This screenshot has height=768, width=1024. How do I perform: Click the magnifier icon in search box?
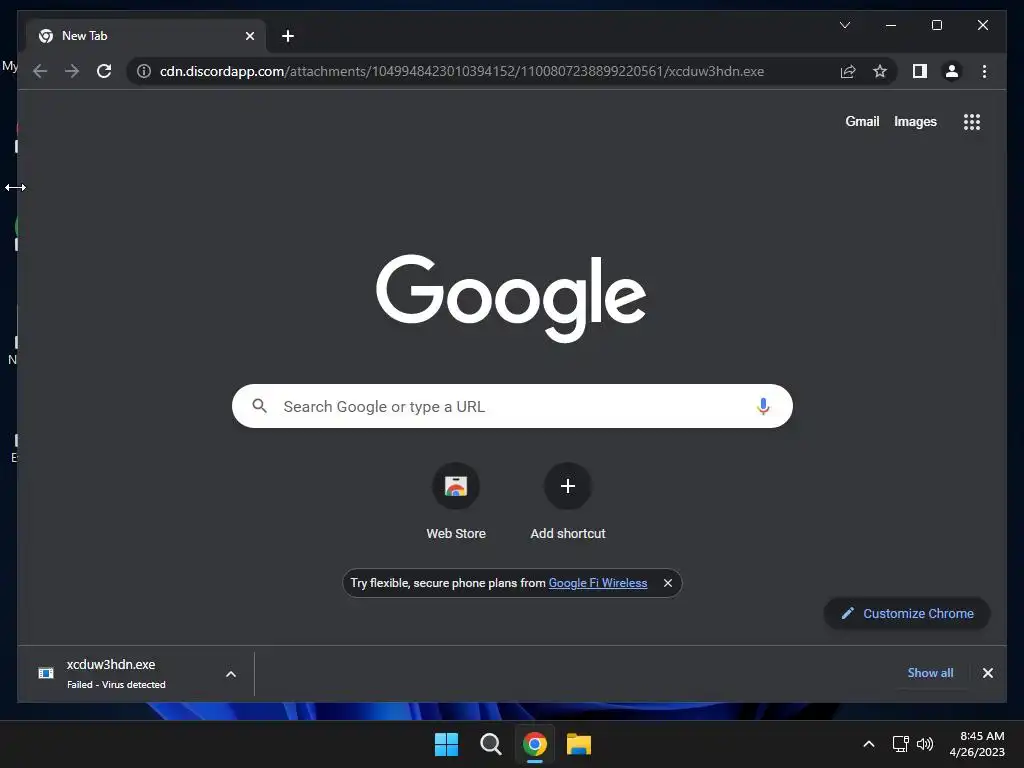pos(259,406)
